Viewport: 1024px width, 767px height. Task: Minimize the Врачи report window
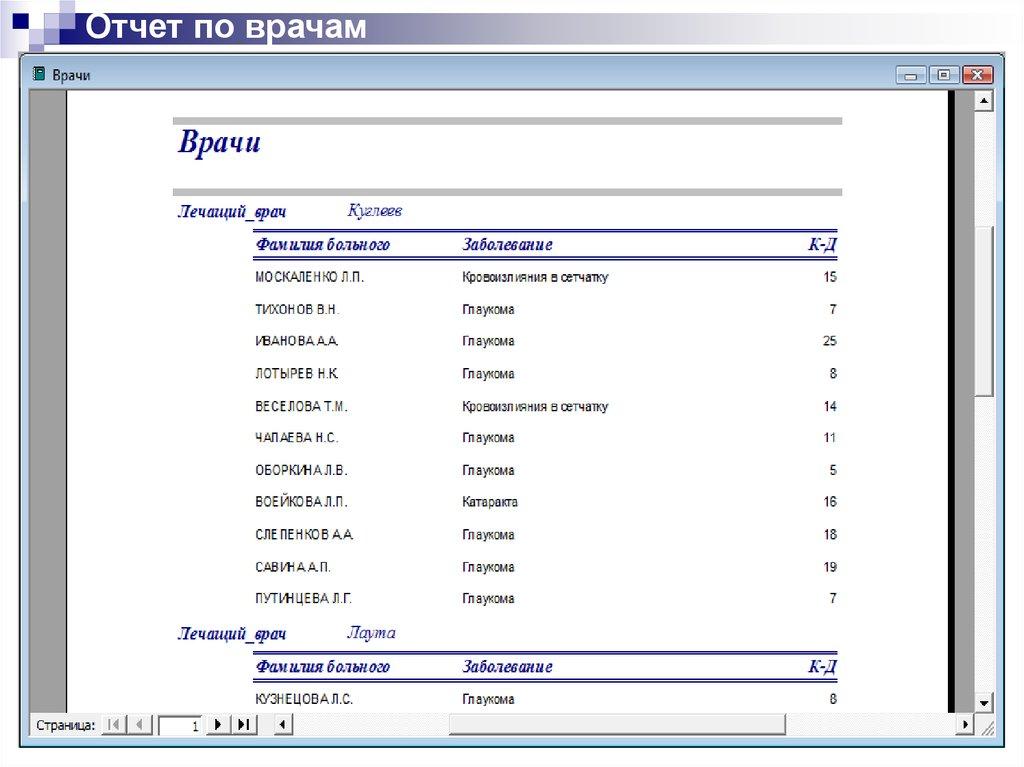tap(910, 75)
